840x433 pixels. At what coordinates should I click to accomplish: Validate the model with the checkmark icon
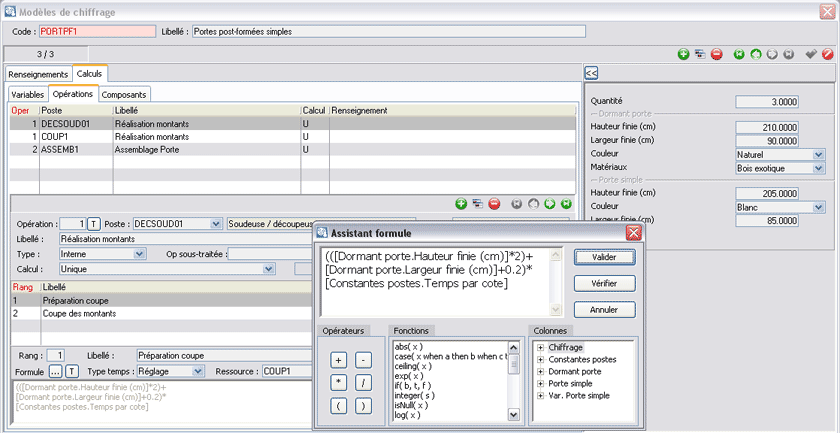coord(812,54)
